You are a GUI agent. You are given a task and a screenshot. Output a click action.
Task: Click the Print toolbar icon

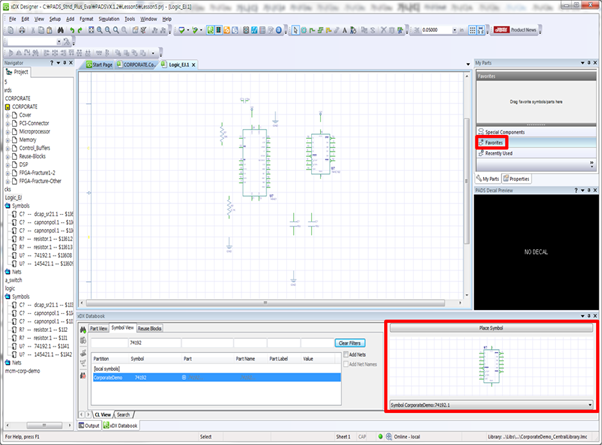coord(22,30)
